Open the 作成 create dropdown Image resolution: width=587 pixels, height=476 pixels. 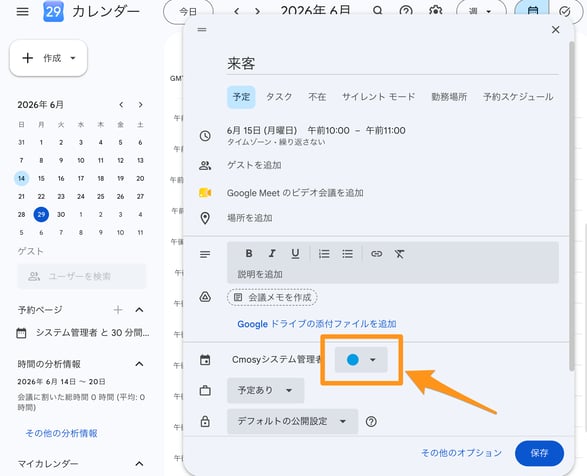(48, 58)
